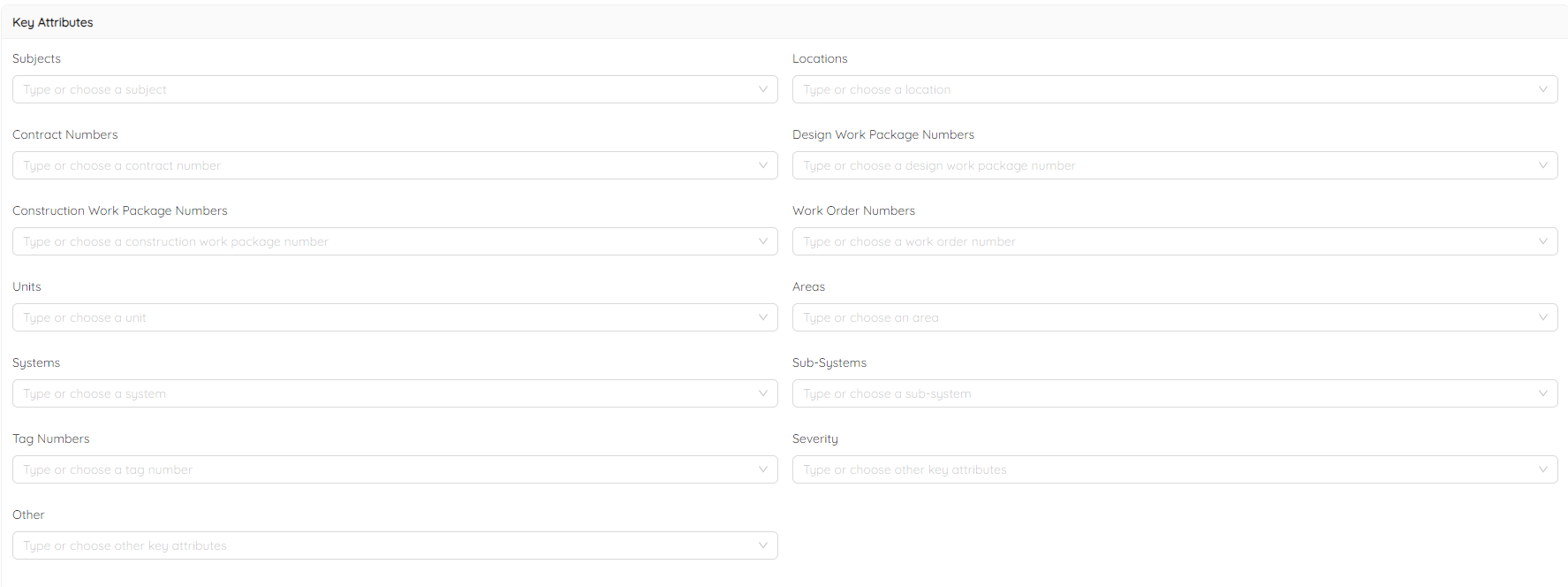The width and height of the screenshot is (1568, 587).
Task: Click the Areas dropdown chevron icon
Action: 1543,317
